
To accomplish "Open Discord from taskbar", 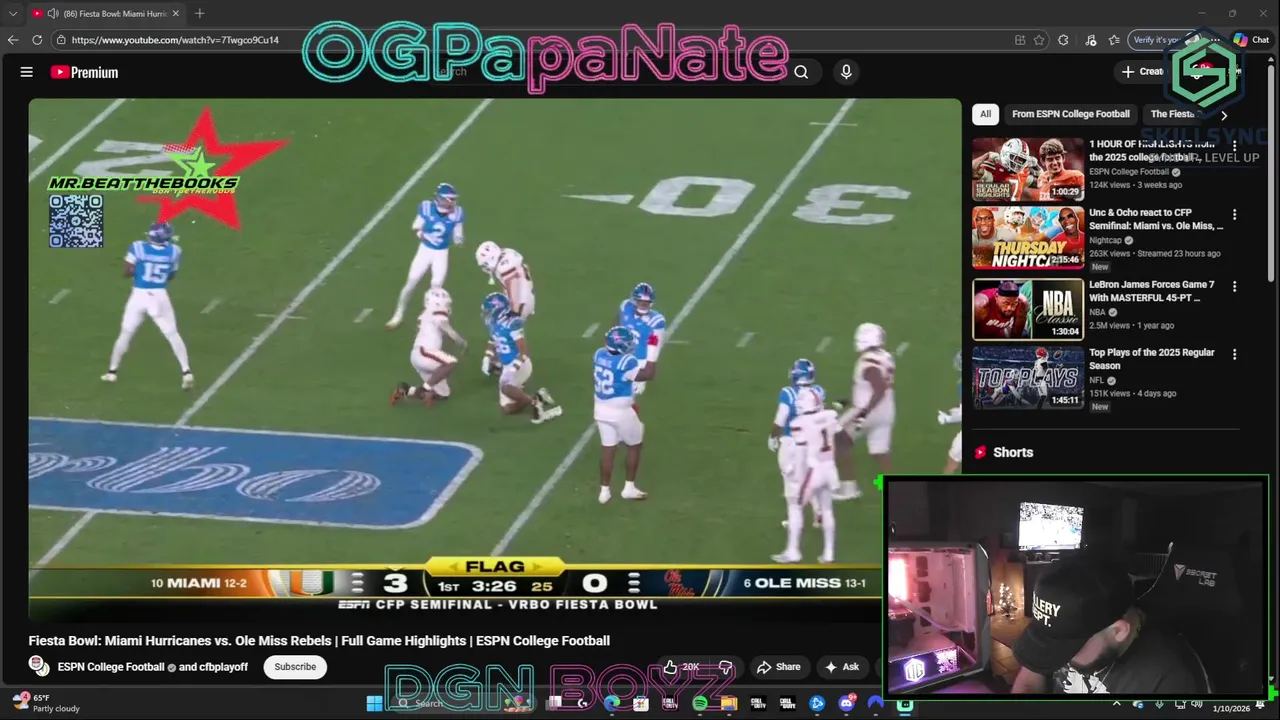I will pyautogui.click(x=846, y=703).
